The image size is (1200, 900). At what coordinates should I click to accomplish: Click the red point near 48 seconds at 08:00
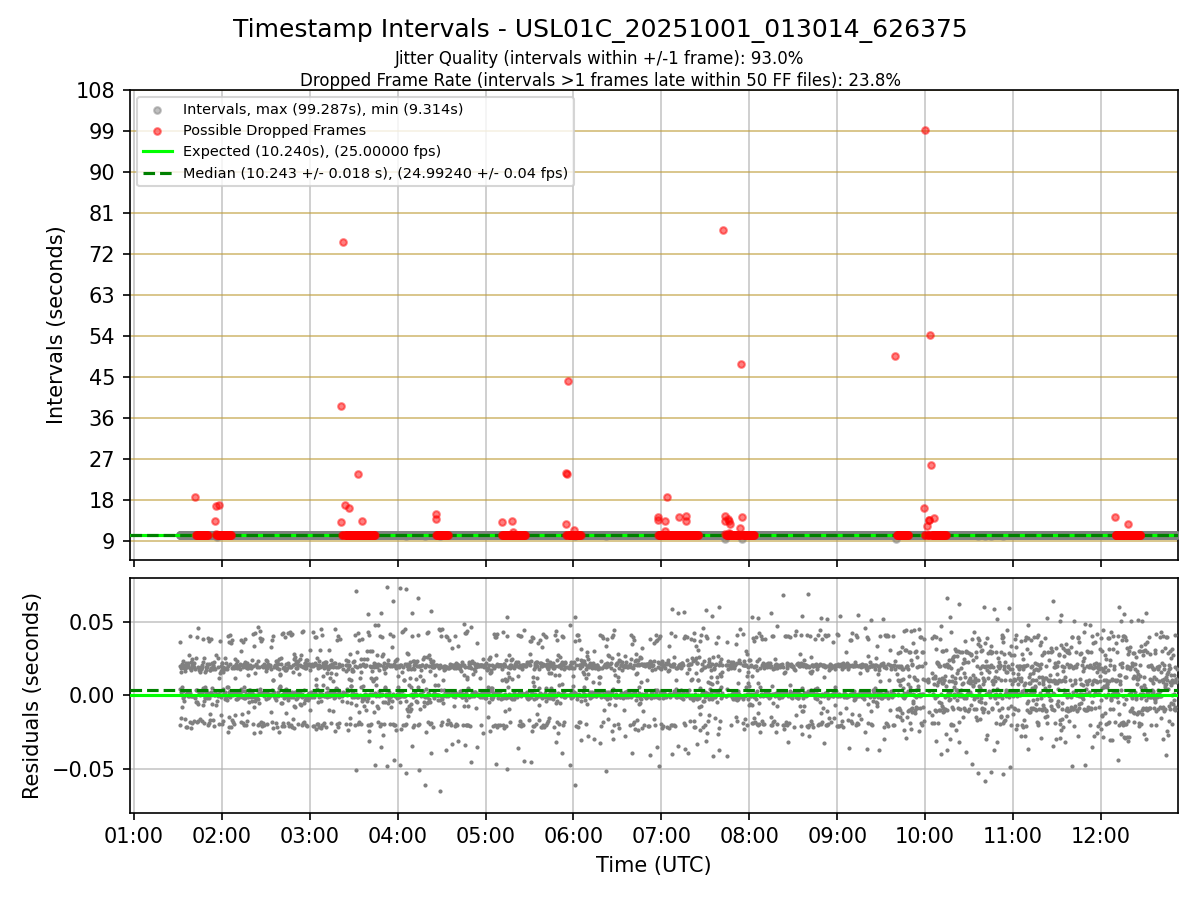[741, 364]
